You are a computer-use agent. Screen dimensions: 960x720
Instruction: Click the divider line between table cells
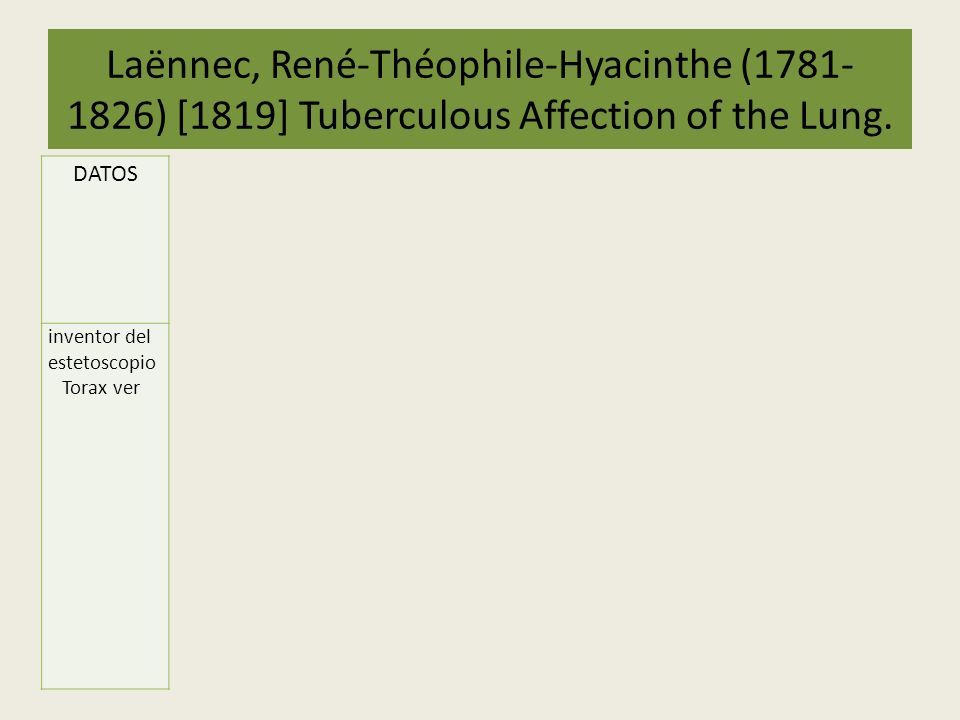(105, 323)
